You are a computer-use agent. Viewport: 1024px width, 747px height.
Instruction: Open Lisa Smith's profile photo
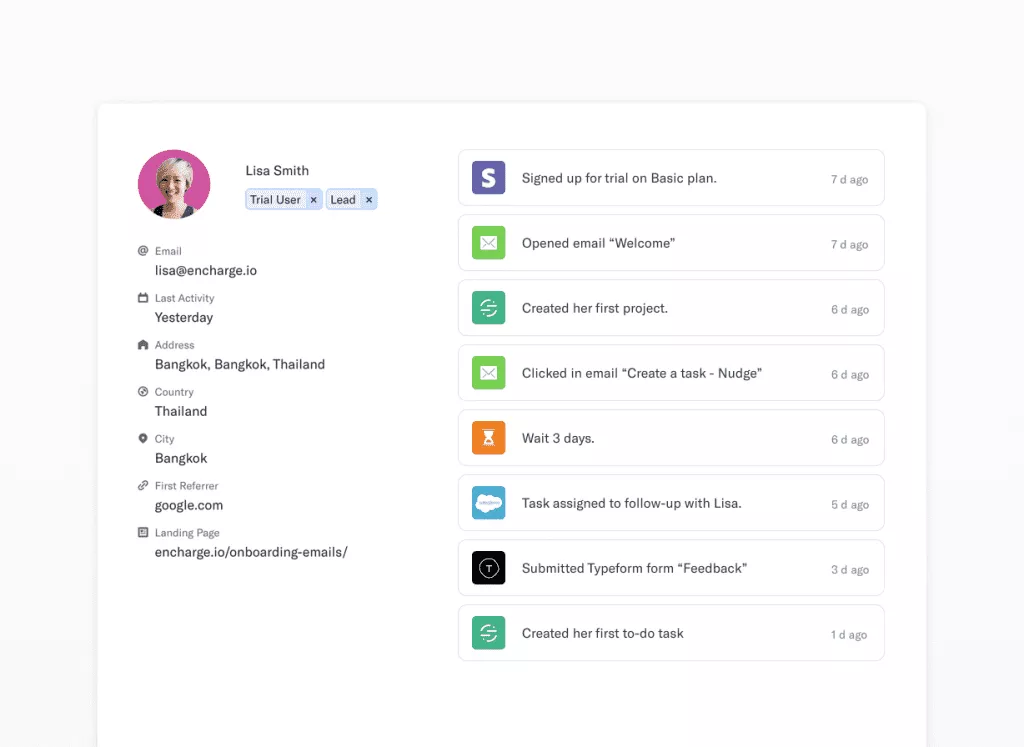pos(174,185)
